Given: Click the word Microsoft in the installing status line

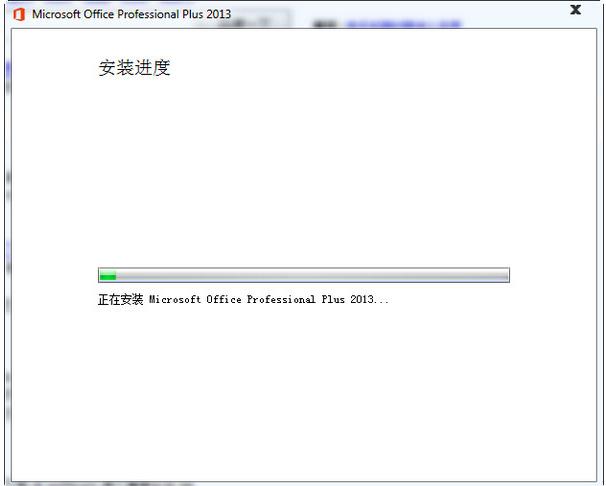Looking at the screenshot, I should point(175,299).
